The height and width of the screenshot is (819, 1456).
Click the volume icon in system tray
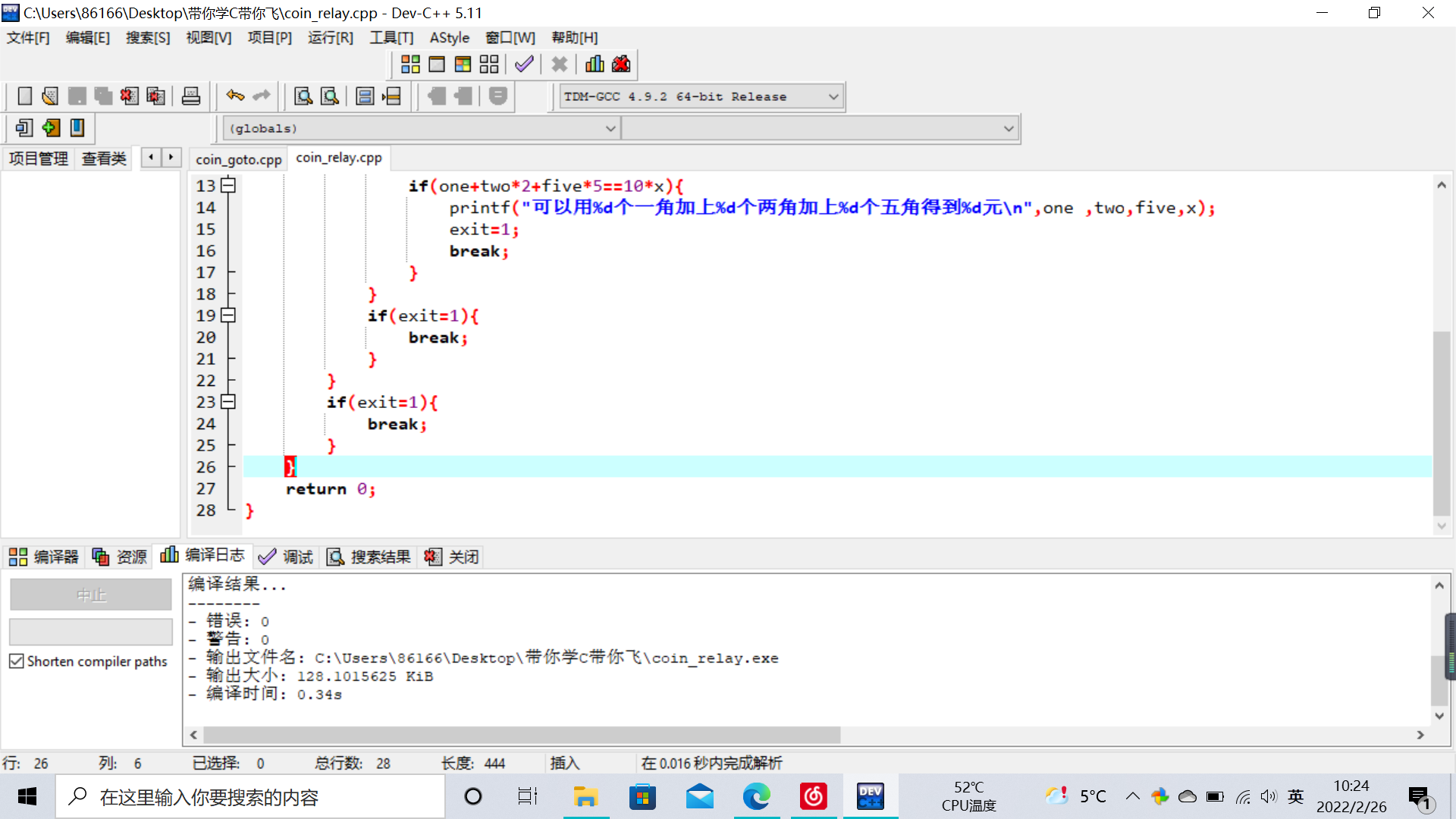(1268, 796)
